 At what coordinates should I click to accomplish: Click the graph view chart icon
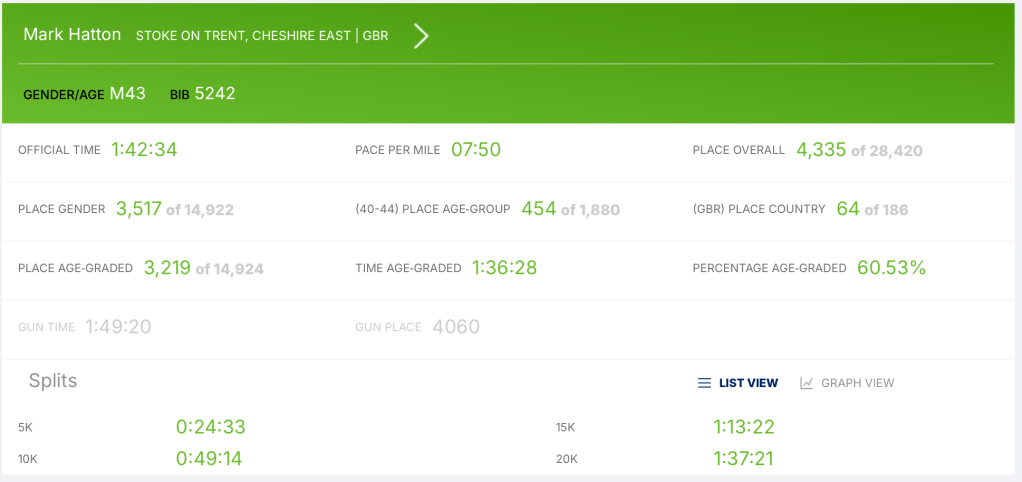[807, 383]
